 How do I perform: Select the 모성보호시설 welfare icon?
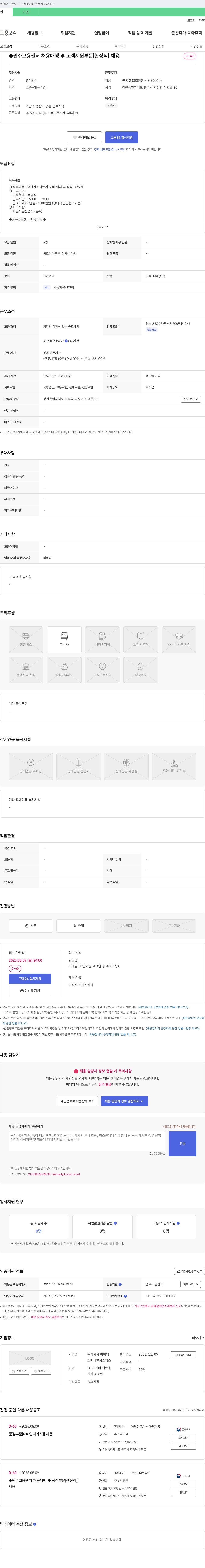102,670
